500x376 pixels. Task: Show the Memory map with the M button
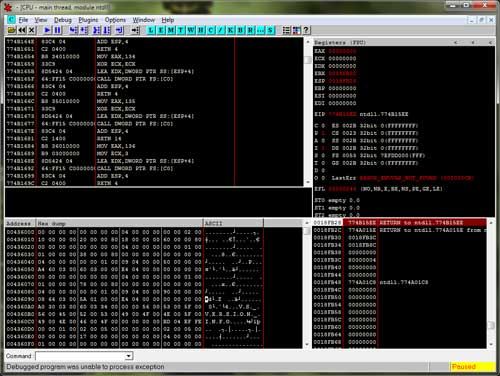[x=171, y=30]
